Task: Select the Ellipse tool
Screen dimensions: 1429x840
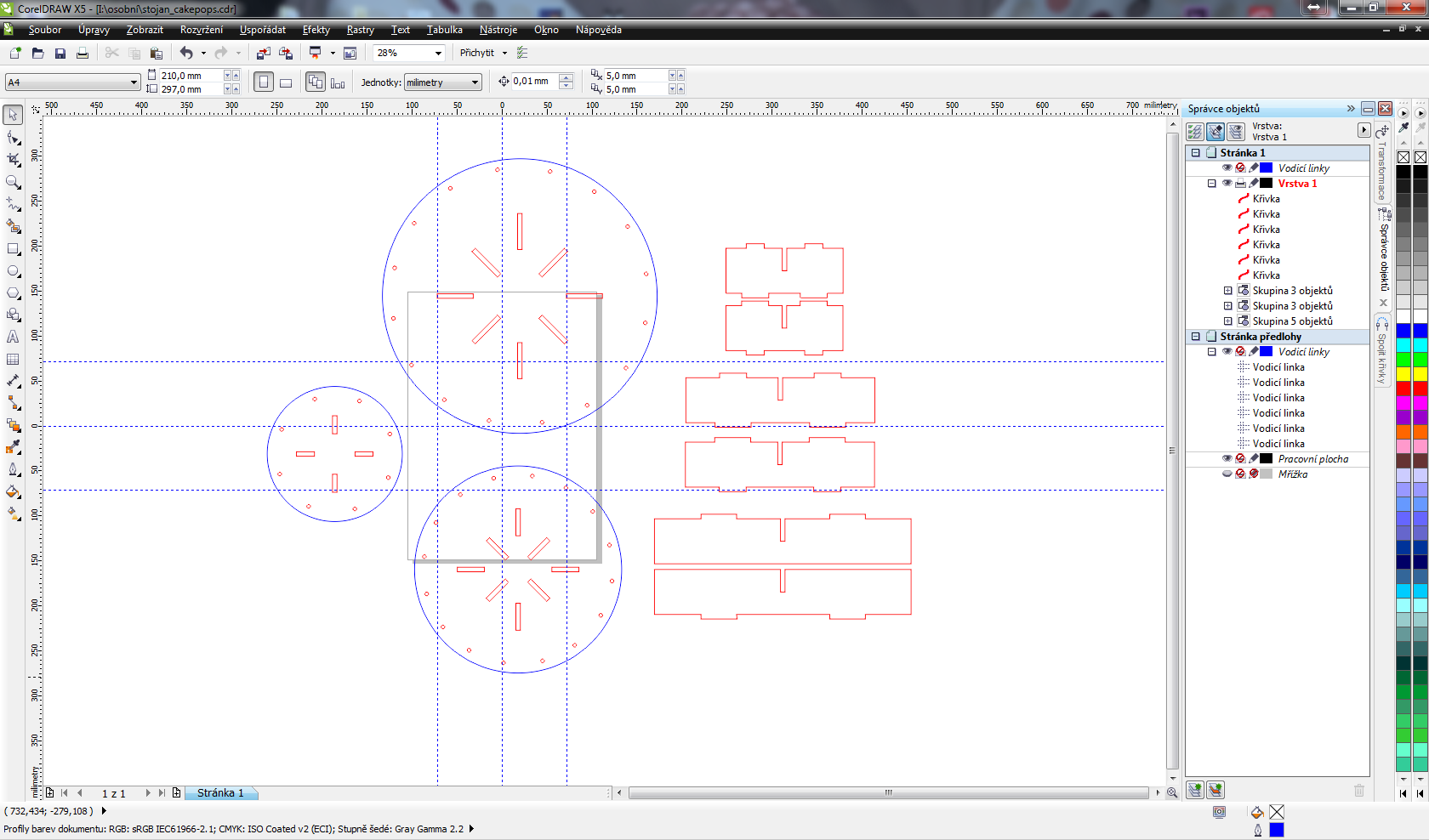Action: tap(13, 271)
